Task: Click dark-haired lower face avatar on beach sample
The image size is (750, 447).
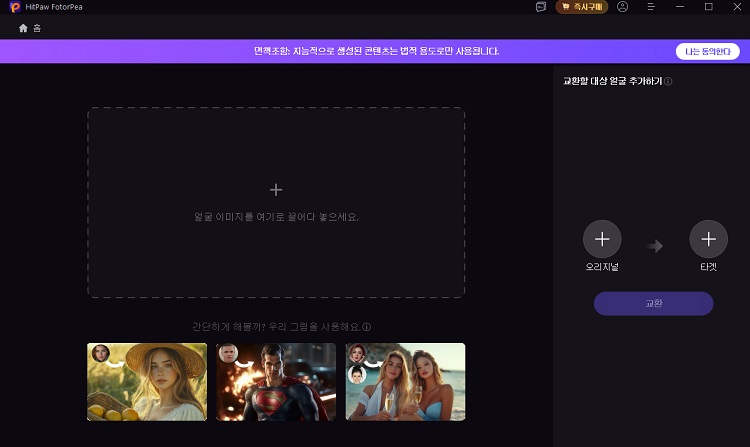Action: coord(357,374)
